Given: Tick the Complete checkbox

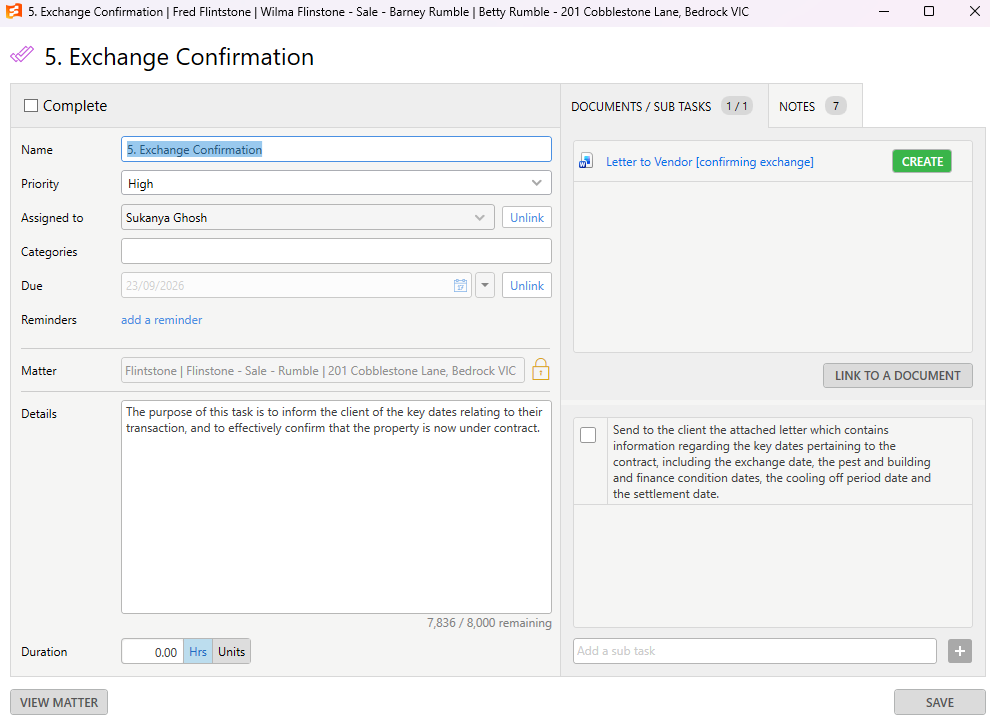Looking at the screenshot, I should pos(31,105).
